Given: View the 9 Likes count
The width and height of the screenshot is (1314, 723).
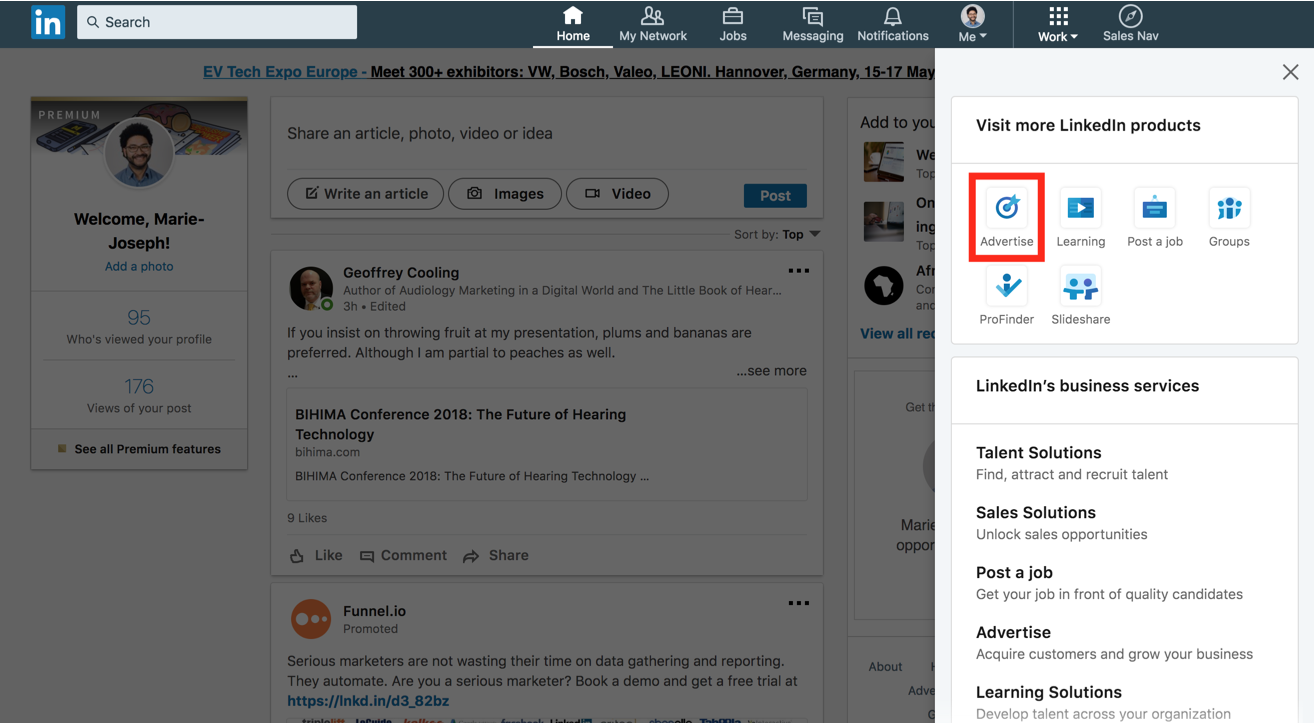Looking at the screenshot, I should coord(307,518).
